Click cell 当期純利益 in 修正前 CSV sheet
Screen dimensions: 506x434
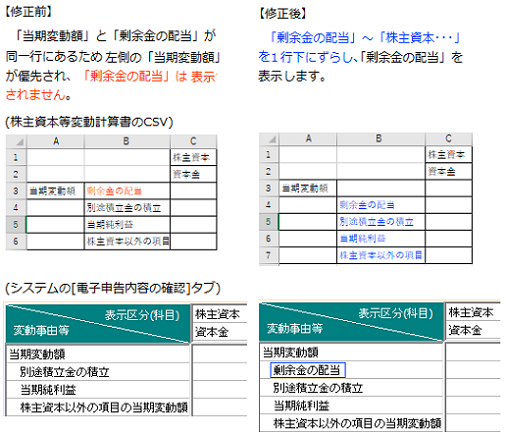click(127, 225)
